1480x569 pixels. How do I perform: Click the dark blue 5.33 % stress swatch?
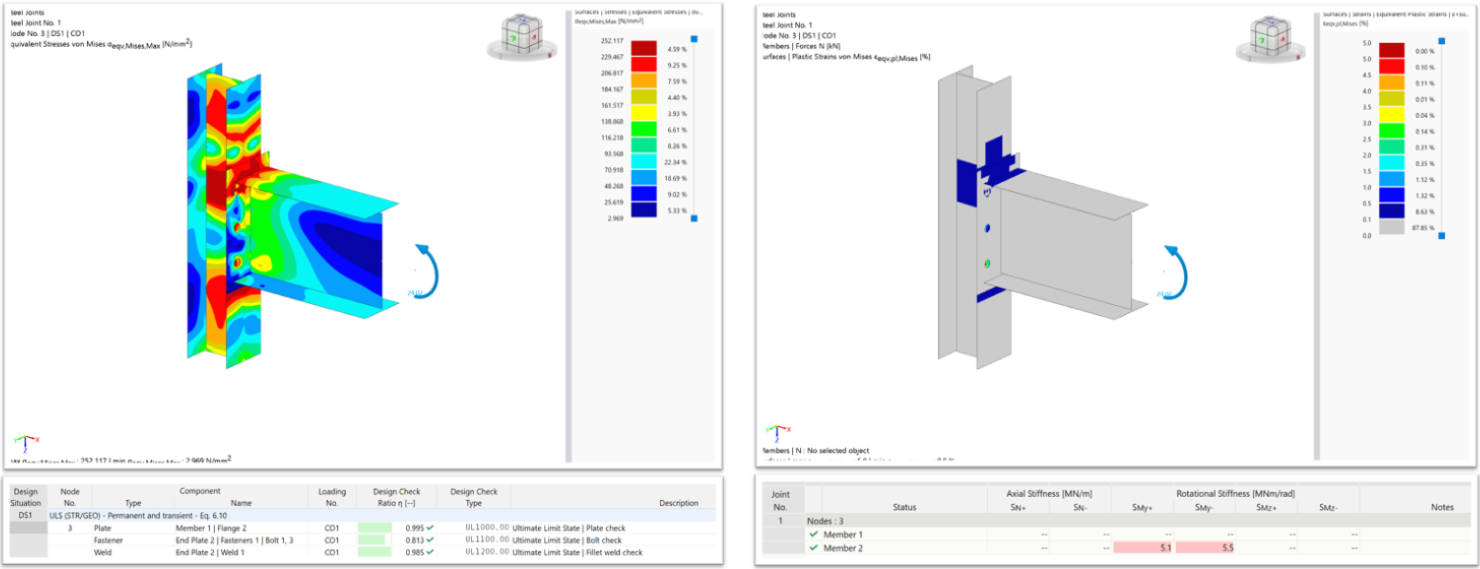[643, 210]
